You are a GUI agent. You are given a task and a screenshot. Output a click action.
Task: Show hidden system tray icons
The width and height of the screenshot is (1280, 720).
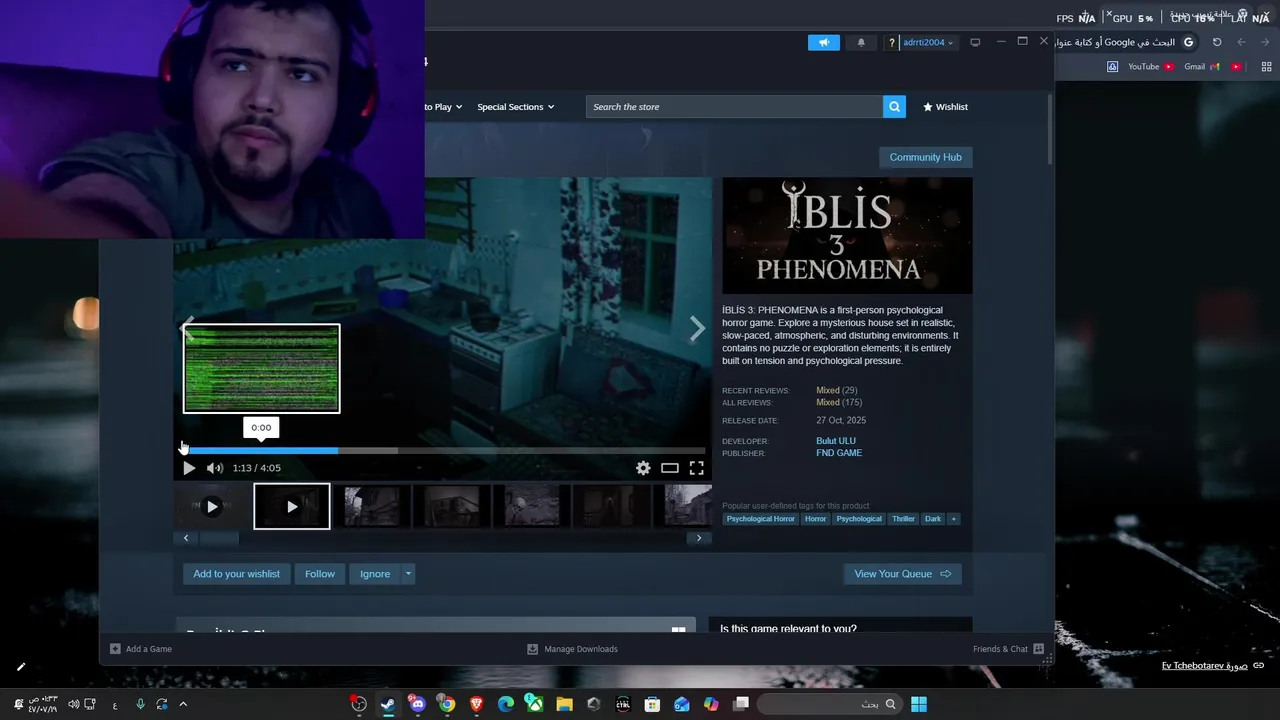pyautogui.click(x=183, y=704)
